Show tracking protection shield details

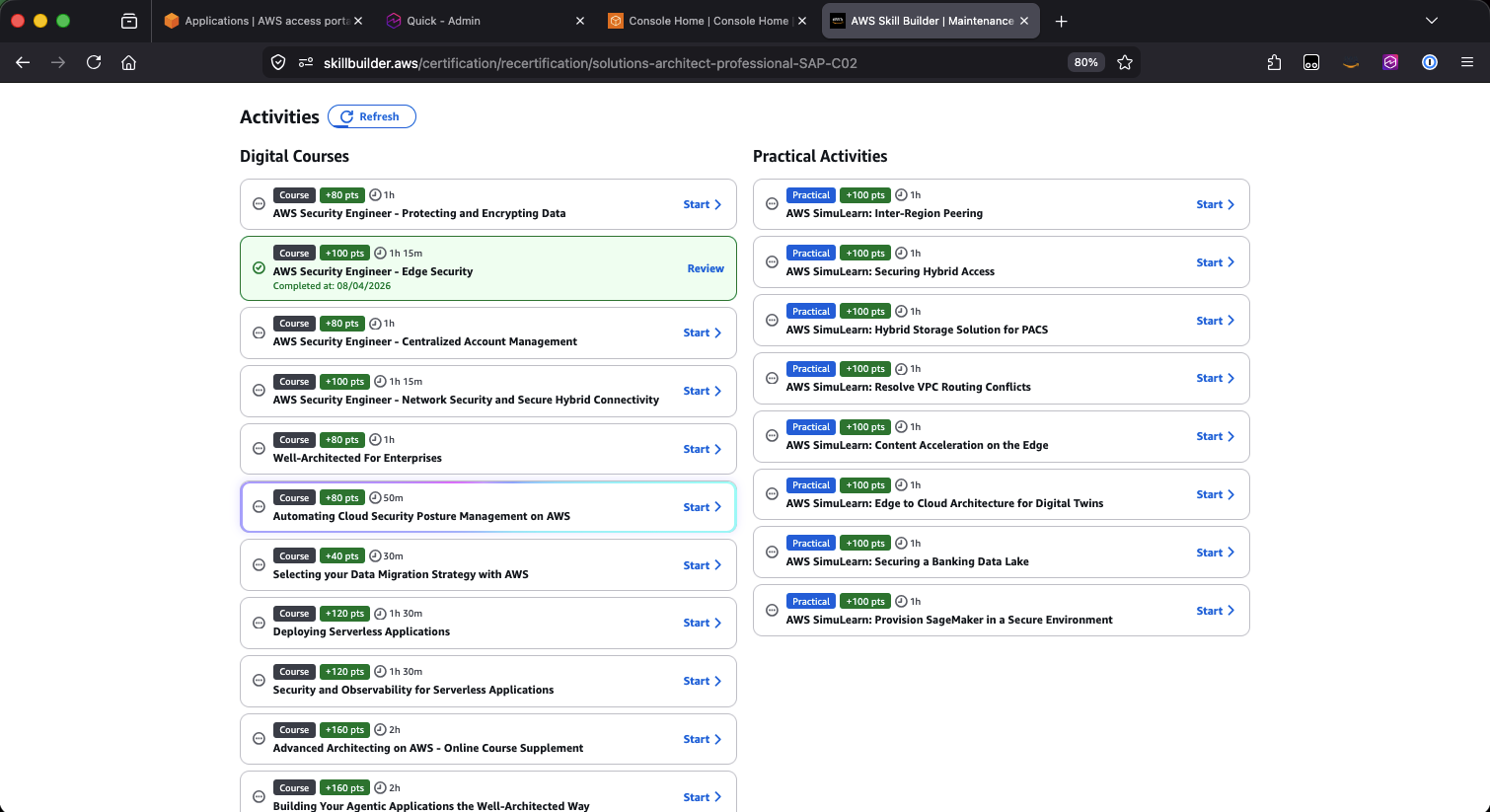tap(278, 62)
